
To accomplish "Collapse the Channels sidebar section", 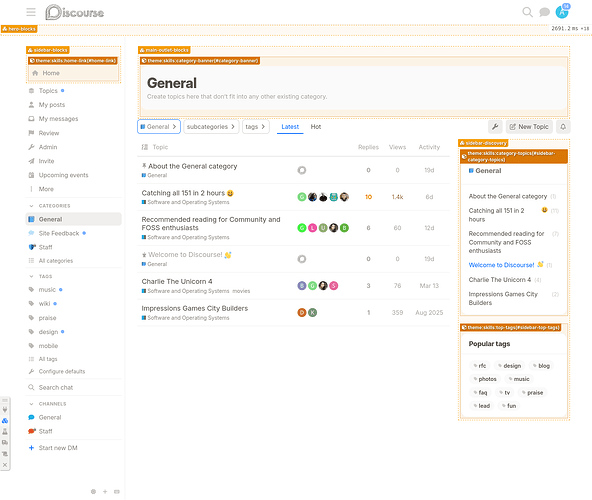I will tap(48, 404).
